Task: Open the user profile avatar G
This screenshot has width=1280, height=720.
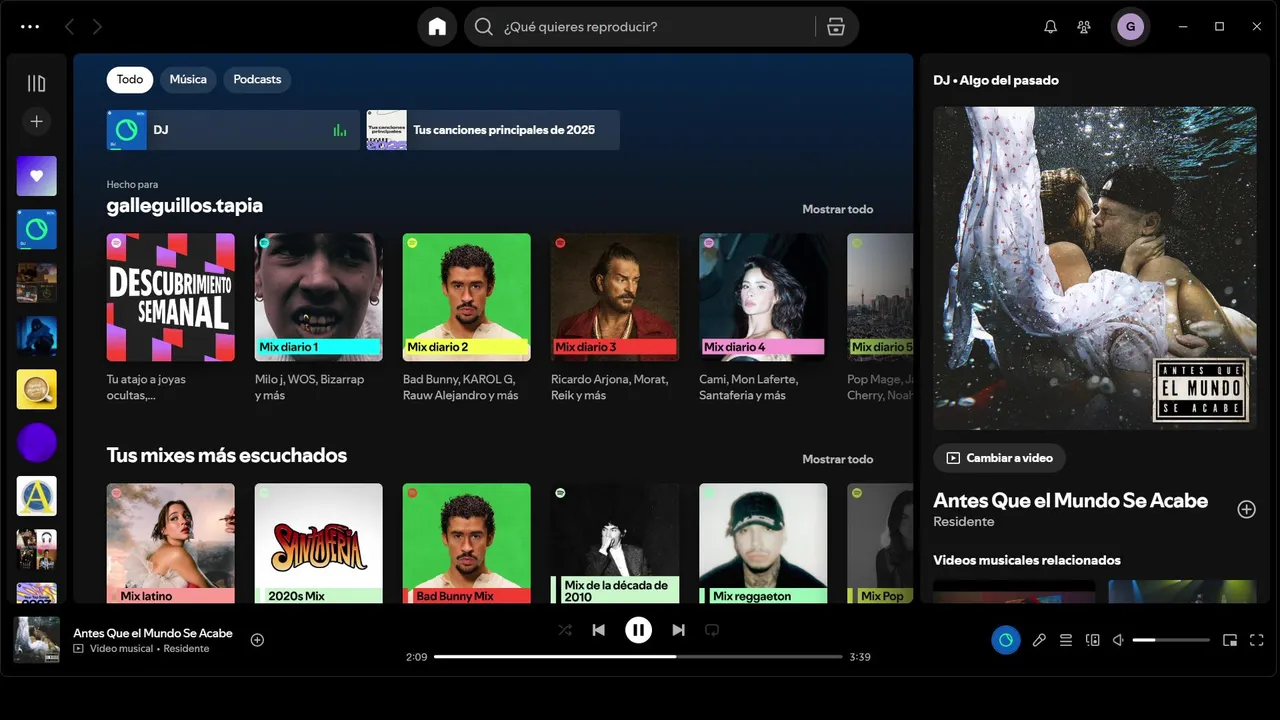Action: tap(1130, 27)
